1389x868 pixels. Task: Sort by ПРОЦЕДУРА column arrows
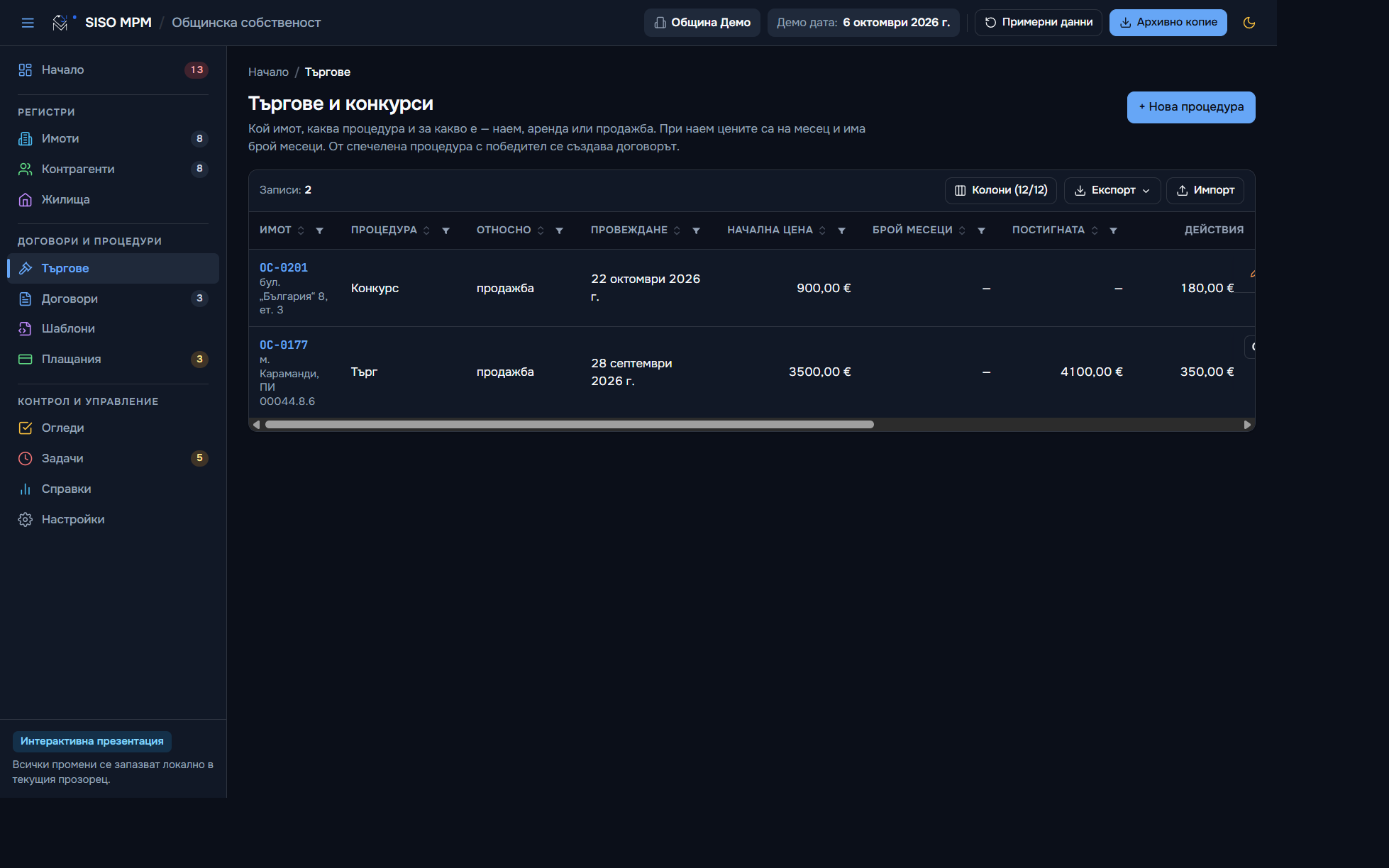[426, 230]
